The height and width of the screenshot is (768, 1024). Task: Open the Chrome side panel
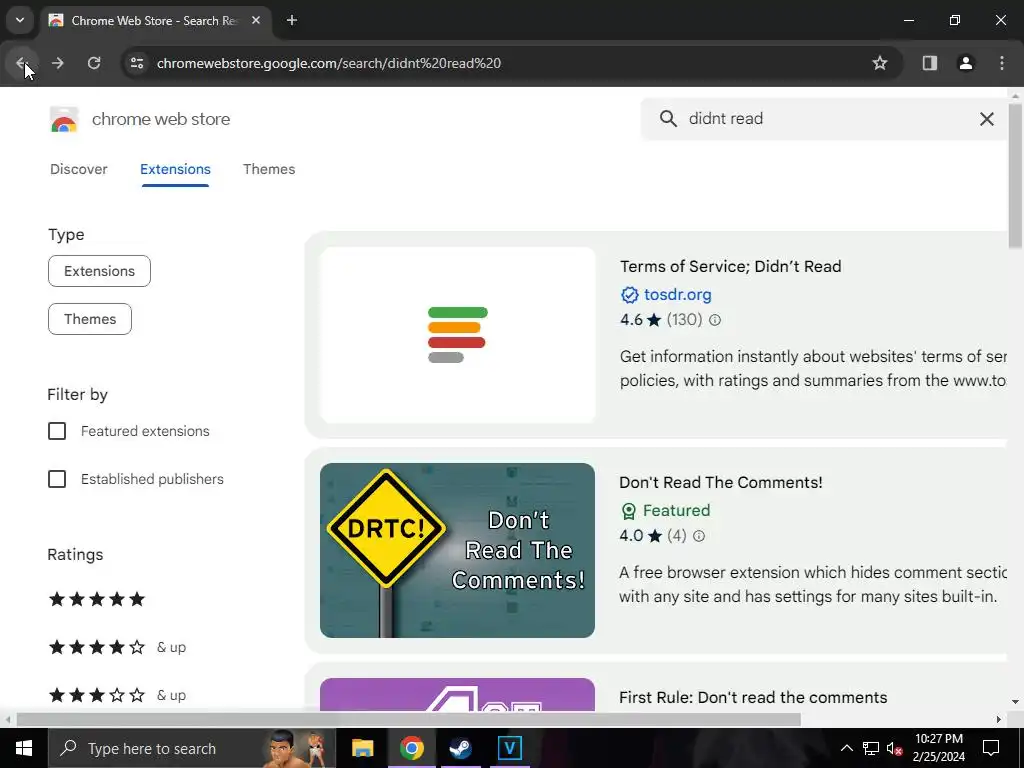click(929, 63)
